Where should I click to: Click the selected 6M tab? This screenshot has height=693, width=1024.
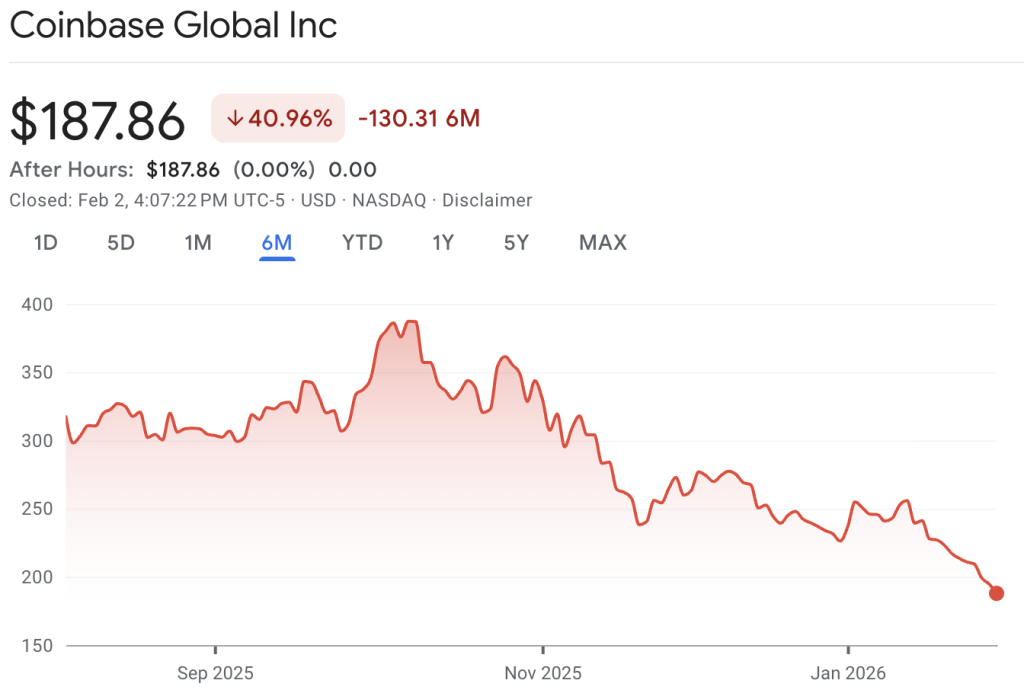[x=277, y=243]
